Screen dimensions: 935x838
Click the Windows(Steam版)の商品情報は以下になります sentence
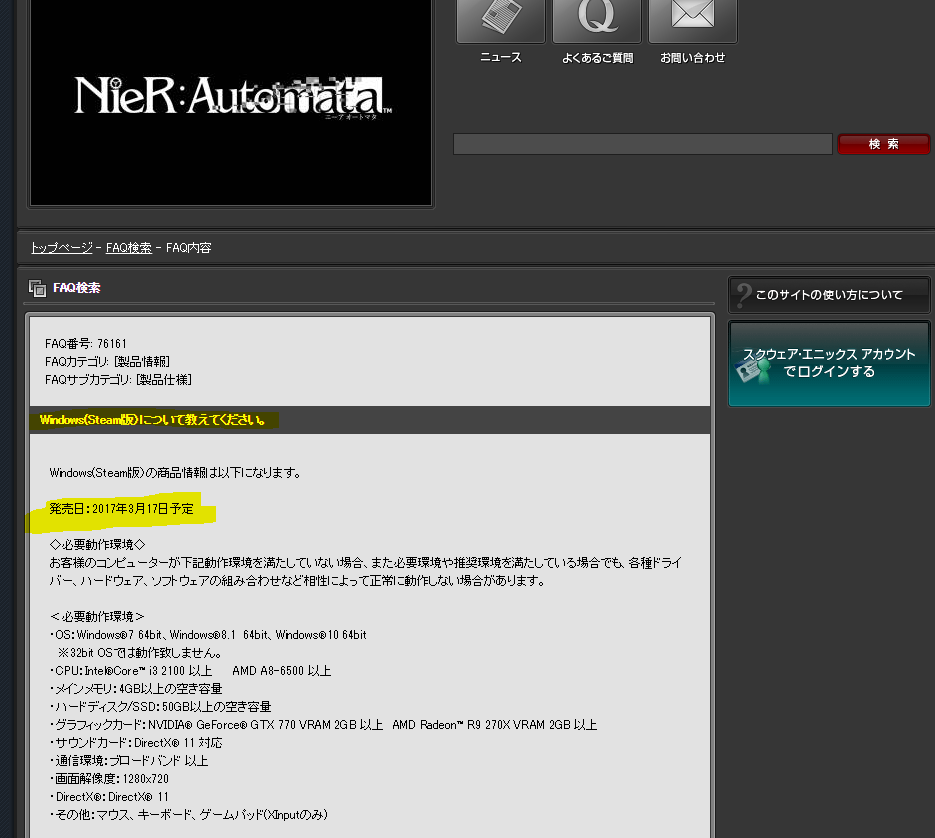(x=175, y=473)
